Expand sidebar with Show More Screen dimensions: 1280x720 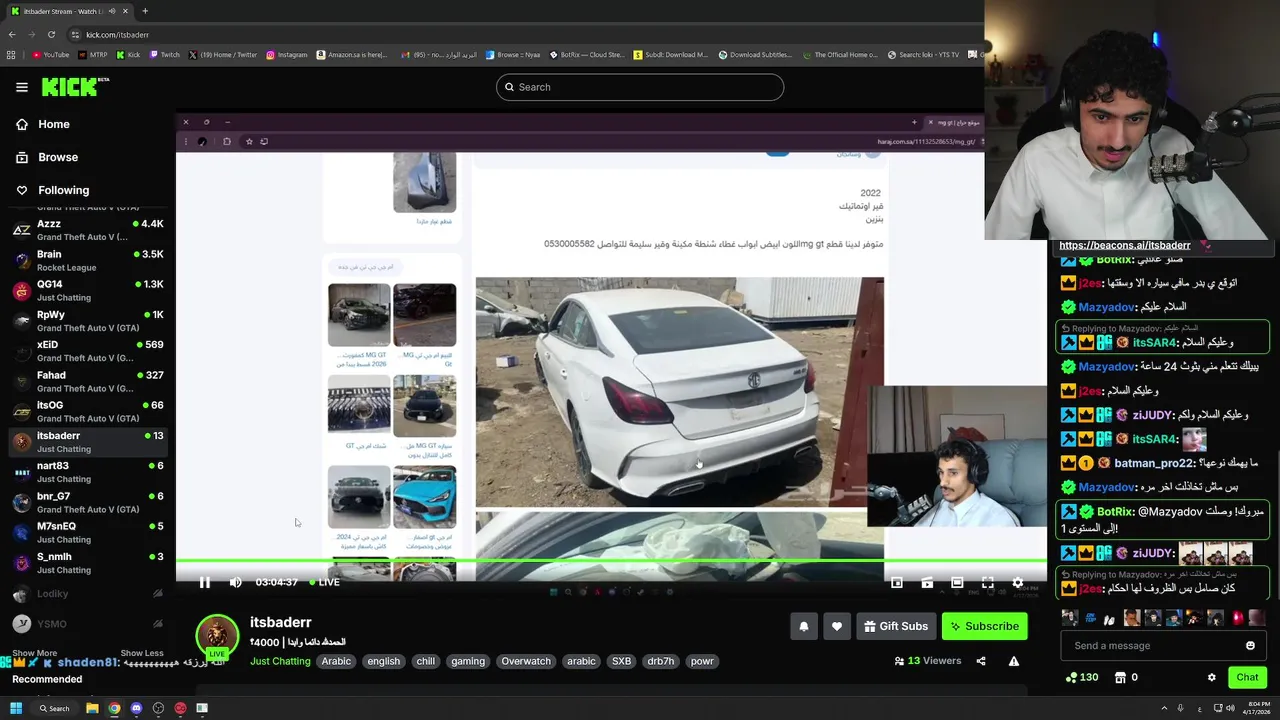[x=35, y=653]
